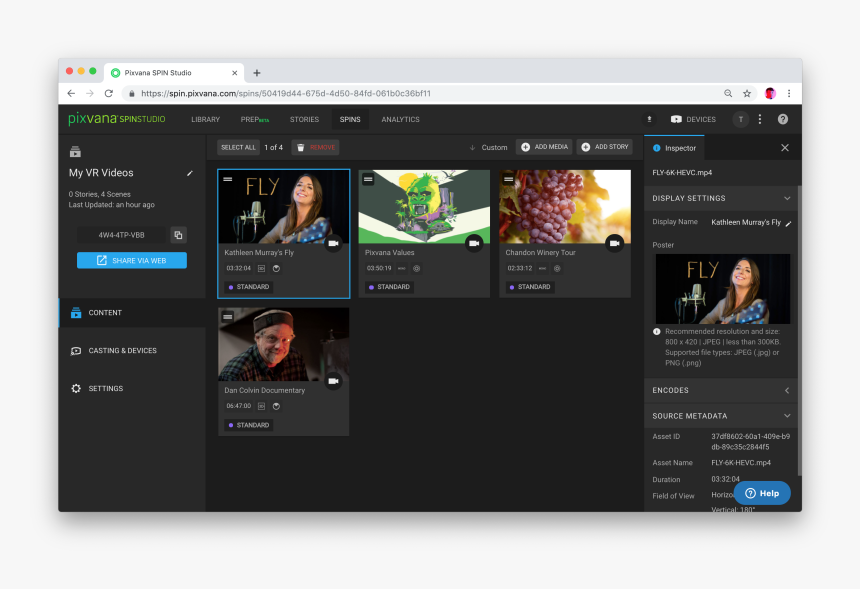Click the browser zoom icon
Screen dimensions: 860x589
tap(728, 94)
